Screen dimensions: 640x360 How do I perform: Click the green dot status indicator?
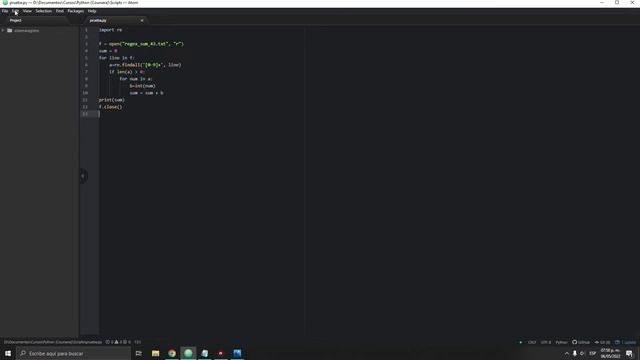tap(520, 342)
